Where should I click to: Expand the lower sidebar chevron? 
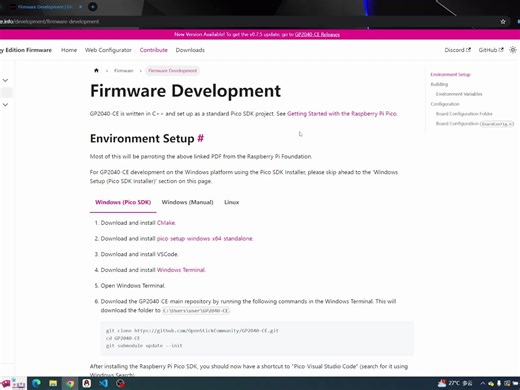5,105
